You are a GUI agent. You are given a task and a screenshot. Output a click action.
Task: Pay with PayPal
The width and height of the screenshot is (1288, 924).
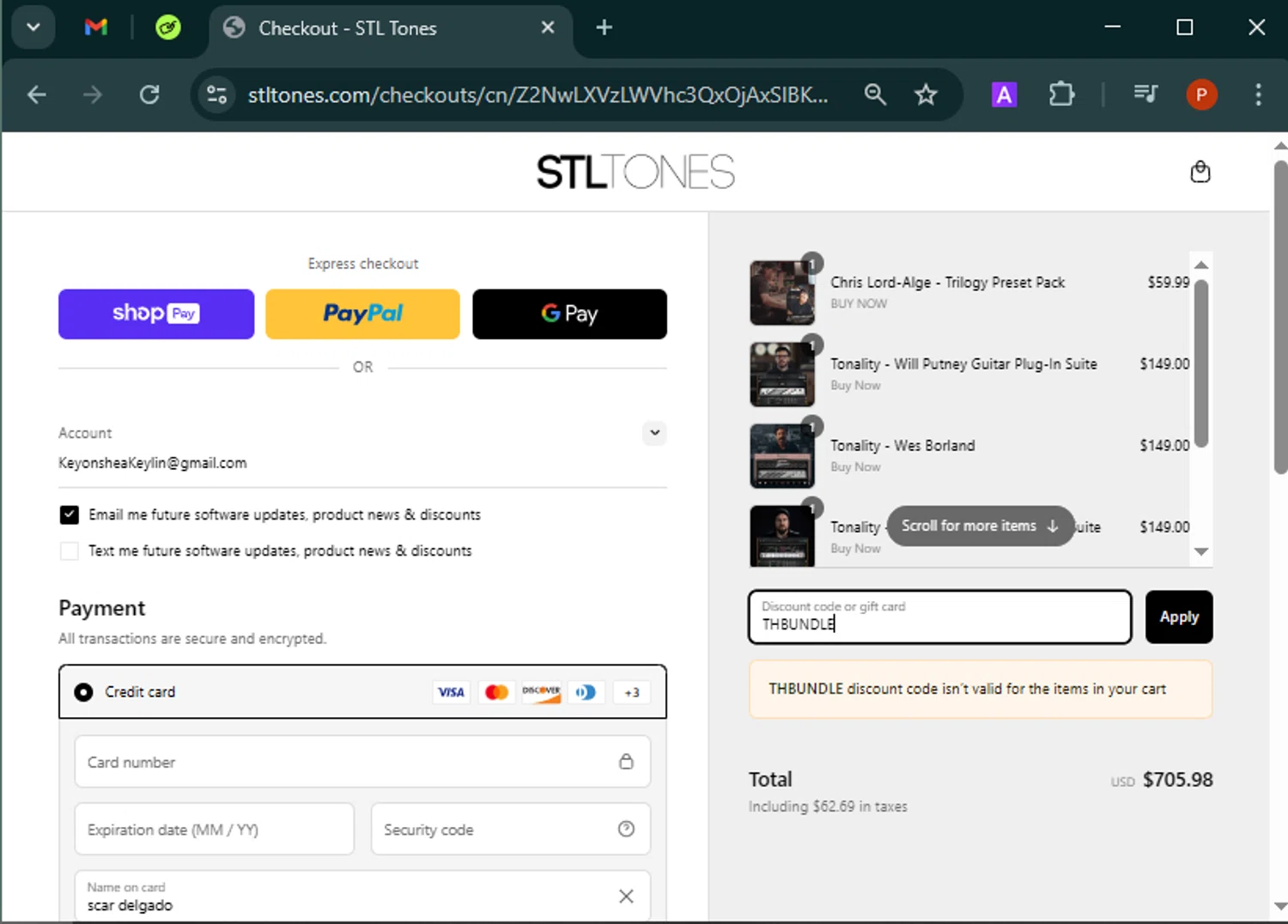point(362,314)
